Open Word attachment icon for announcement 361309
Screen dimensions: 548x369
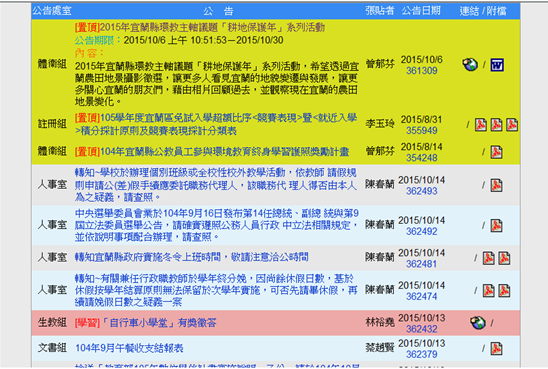[x=497, y=65]
